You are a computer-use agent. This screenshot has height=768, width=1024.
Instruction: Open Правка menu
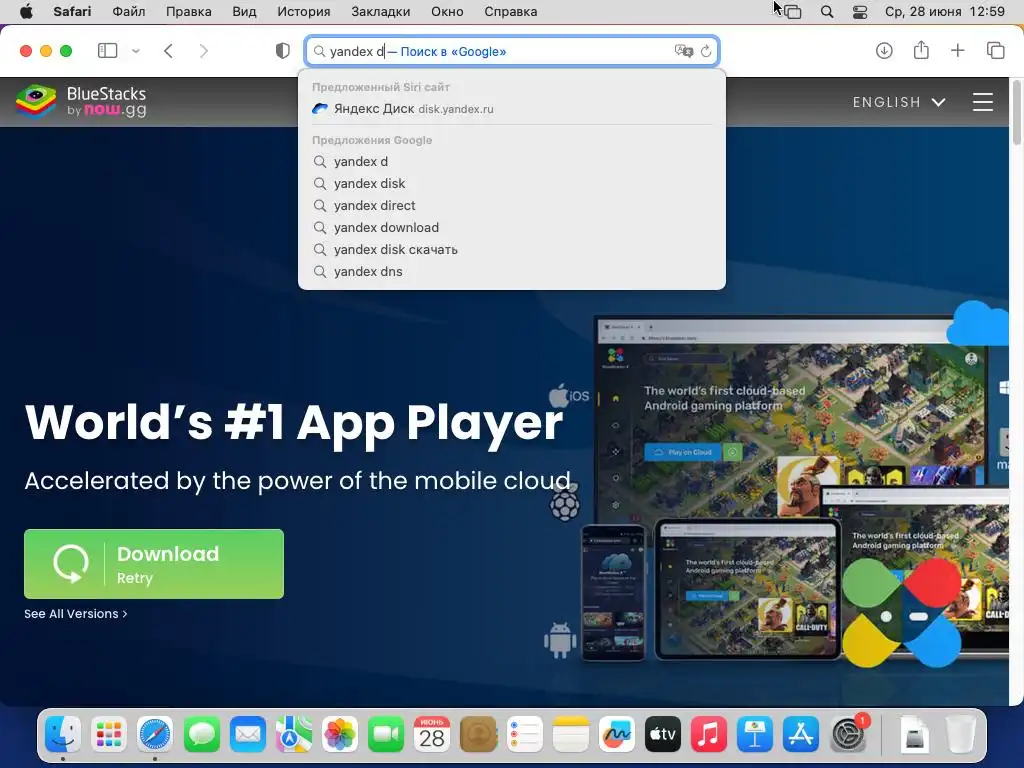pyautogui.click(x=189, y=12)
